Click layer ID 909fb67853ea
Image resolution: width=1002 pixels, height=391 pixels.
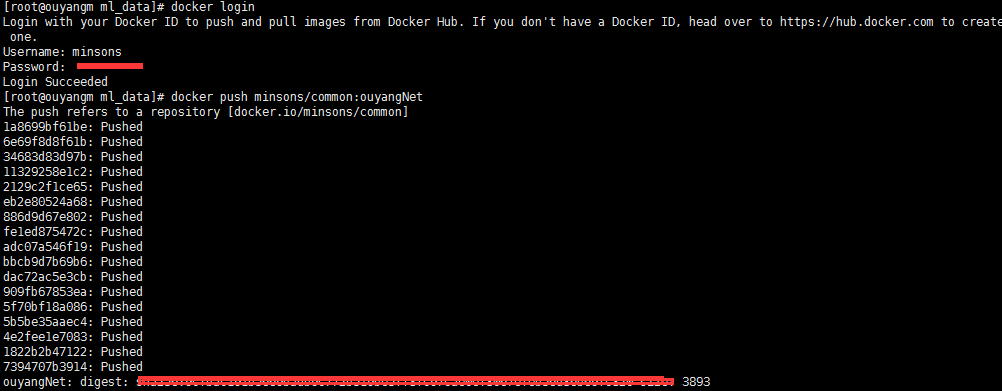click(x=49, y=292)
